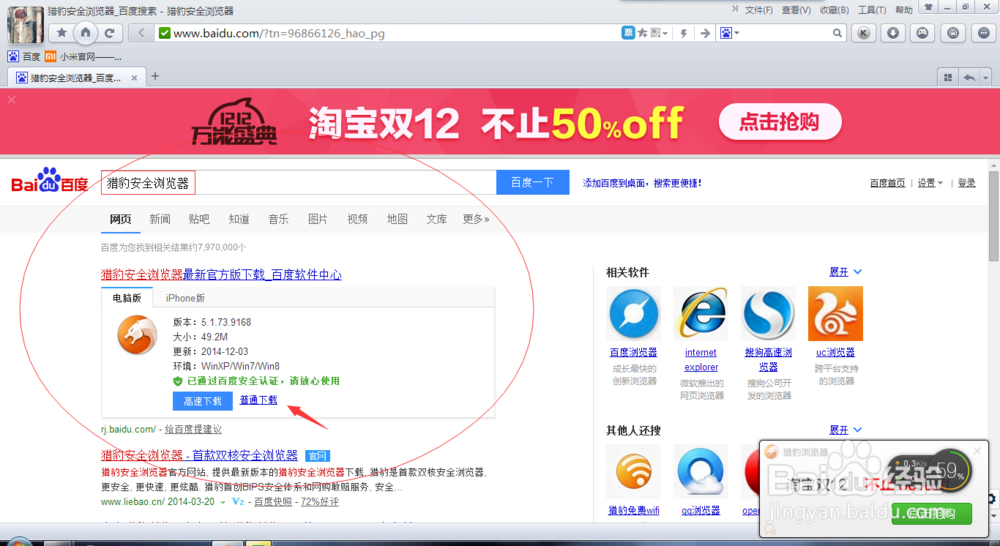This screenshot has width=1000, height=546.
Task: Click the restore closed tab arrow
Action: point(969,77)
